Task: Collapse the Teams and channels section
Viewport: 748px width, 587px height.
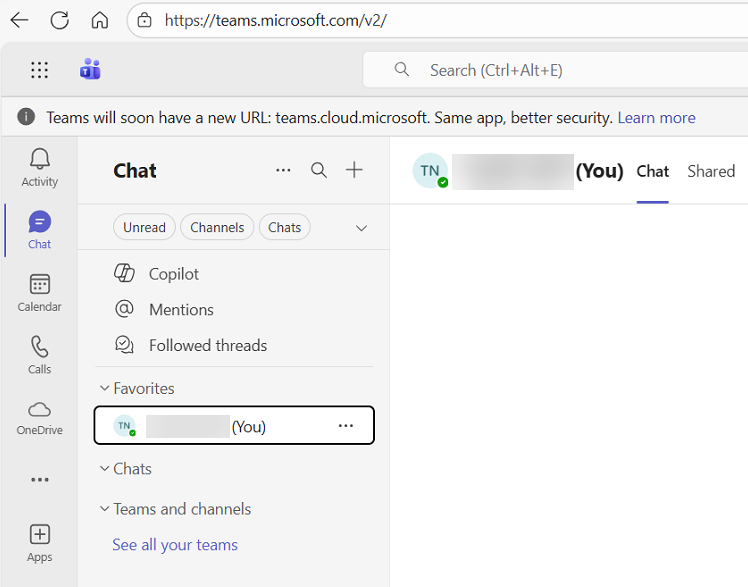Action: (104, 509)
